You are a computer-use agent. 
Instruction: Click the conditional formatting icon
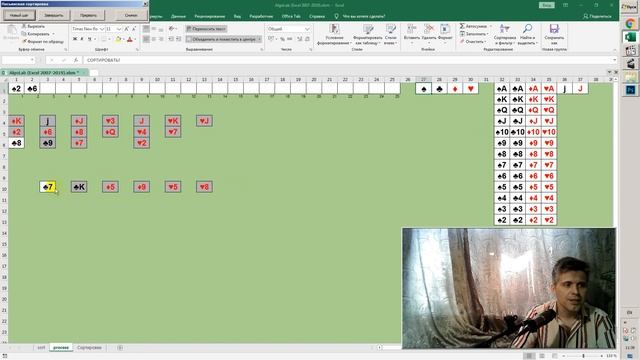(x=334, y=29)
